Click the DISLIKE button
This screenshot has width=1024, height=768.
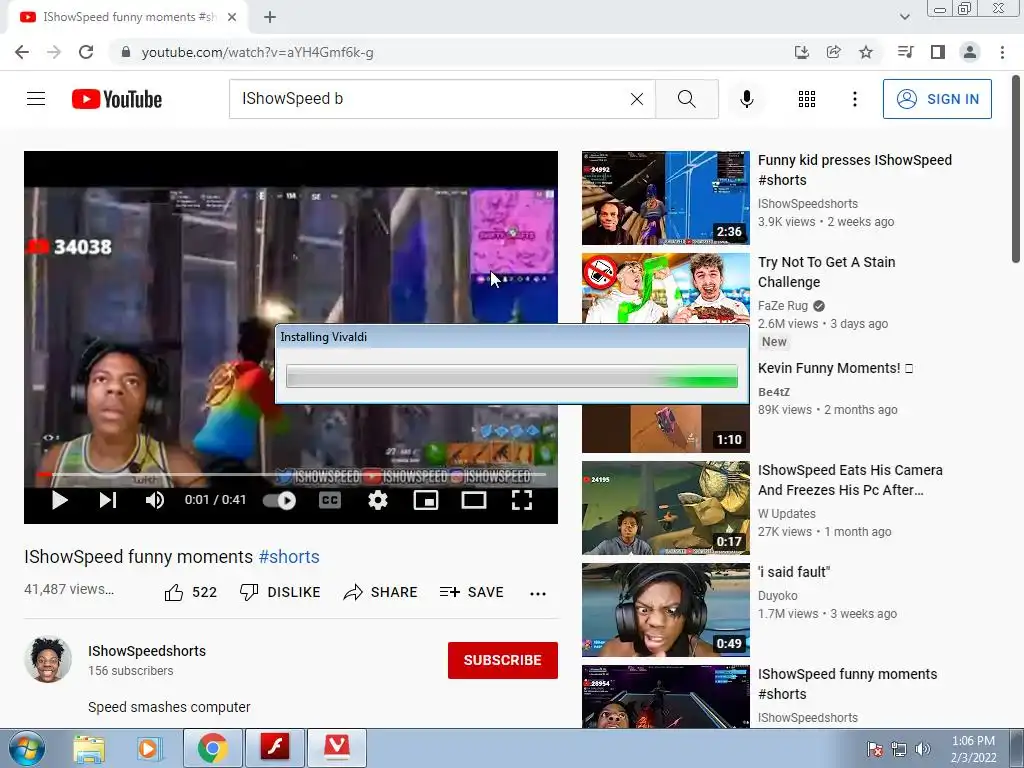tap(280, 592)
